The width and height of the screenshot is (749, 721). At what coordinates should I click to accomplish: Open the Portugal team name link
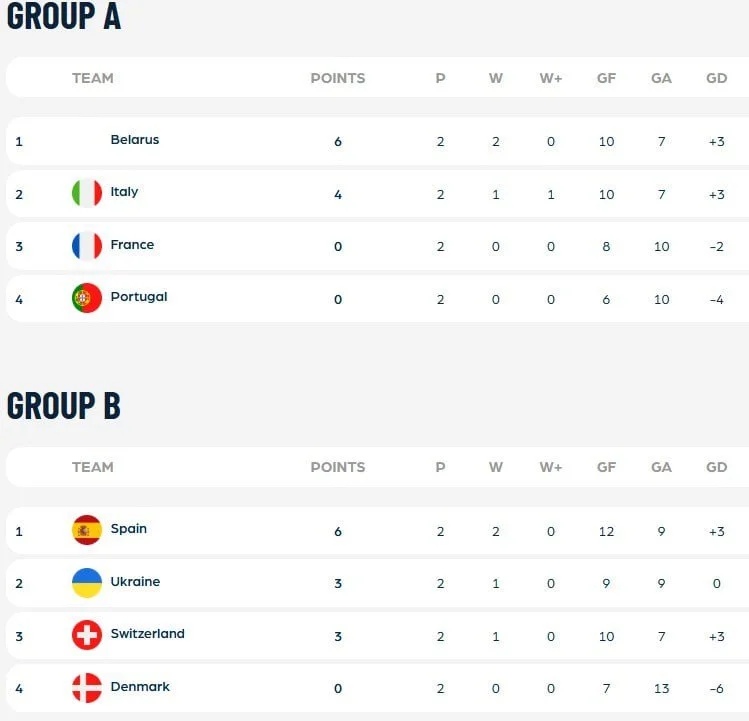point(139,297)
